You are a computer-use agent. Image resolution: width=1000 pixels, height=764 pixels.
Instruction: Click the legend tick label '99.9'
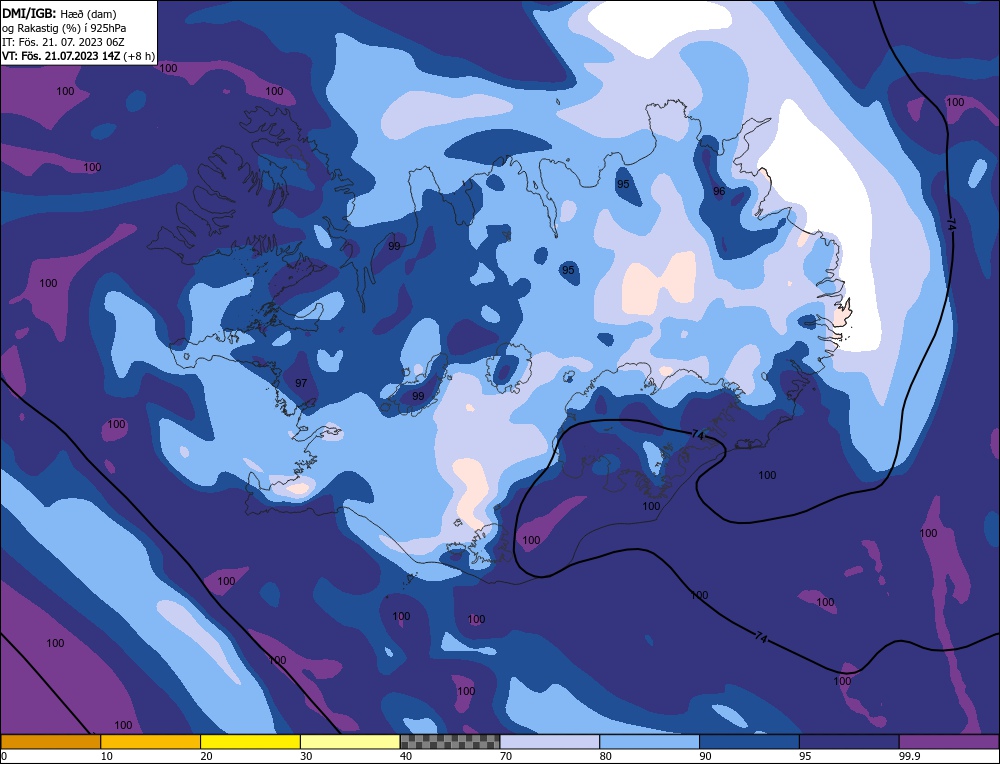pyautogui.click(x=908, y=756)
